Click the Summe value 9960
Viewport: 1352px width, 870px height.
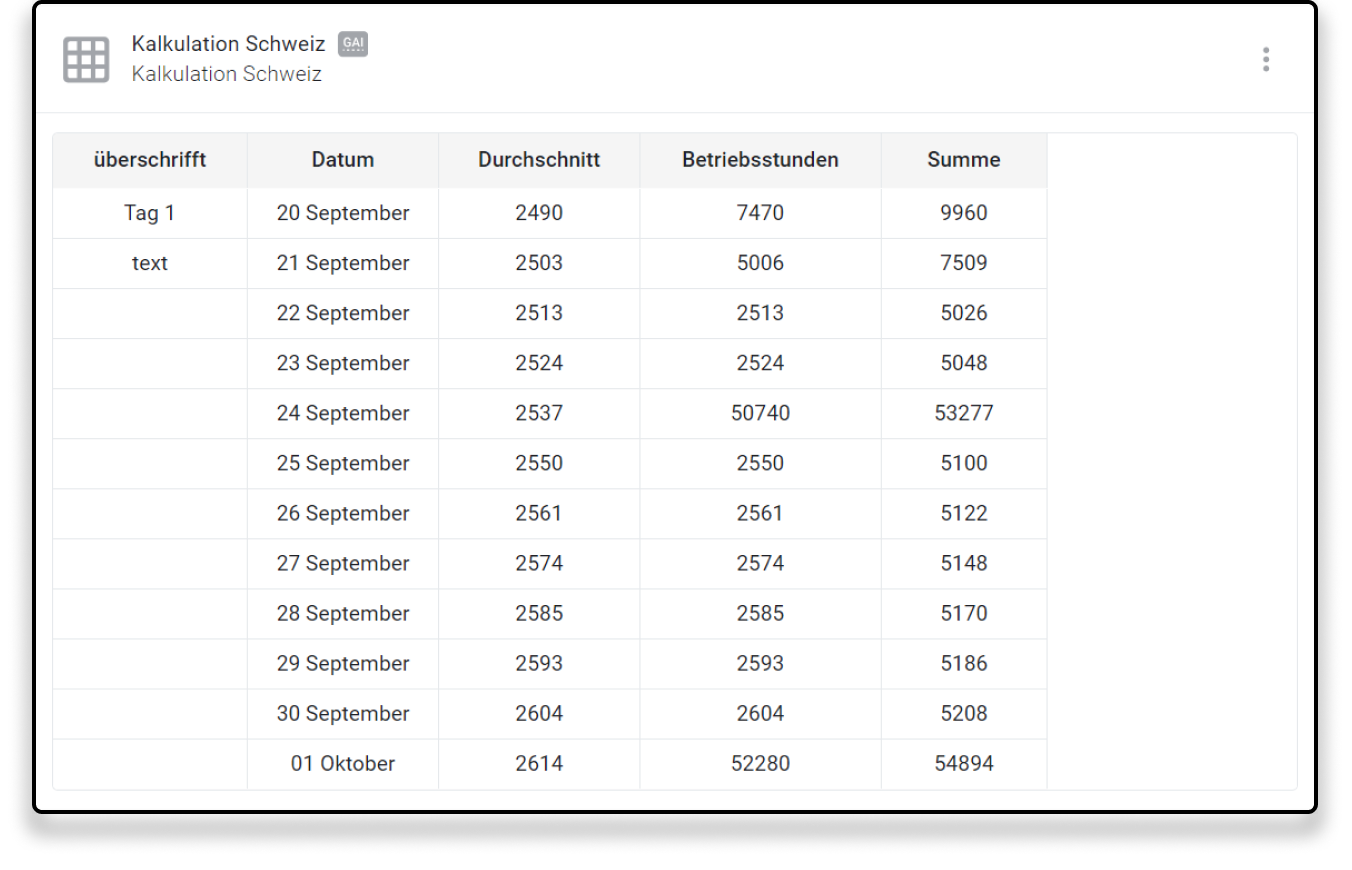(x=963, y=213)
